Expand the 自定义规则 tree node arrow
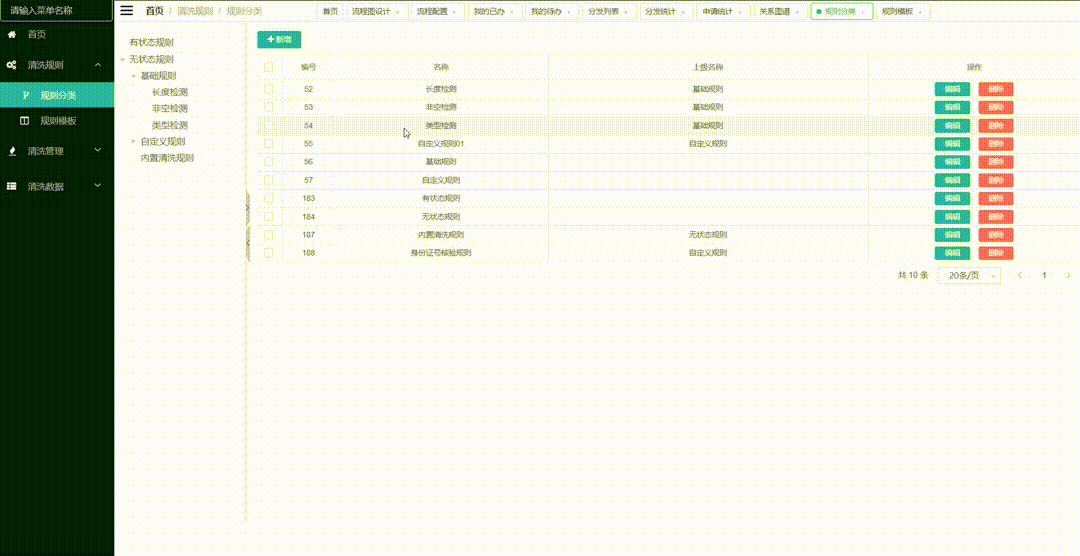This screenshot has height=556, width=1080. point(133,142)
